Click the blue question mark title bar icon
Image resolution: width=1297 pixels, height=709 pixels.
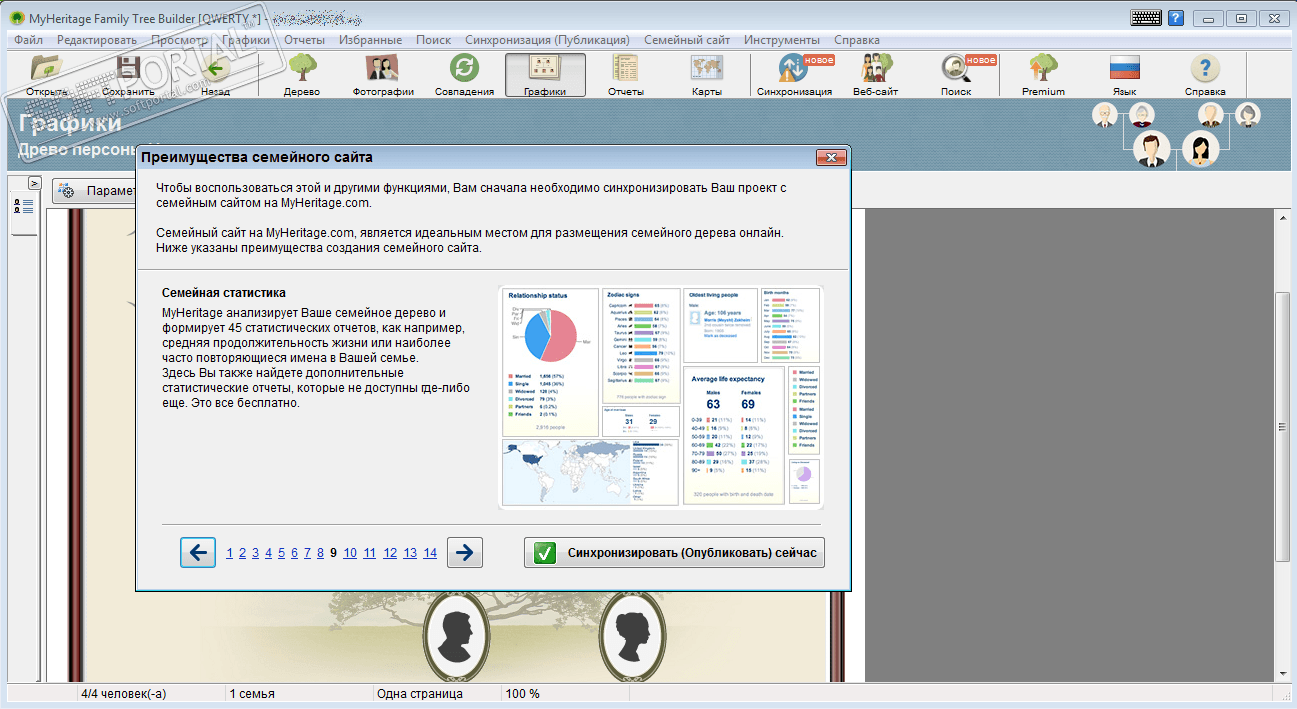pos(1176,17)
